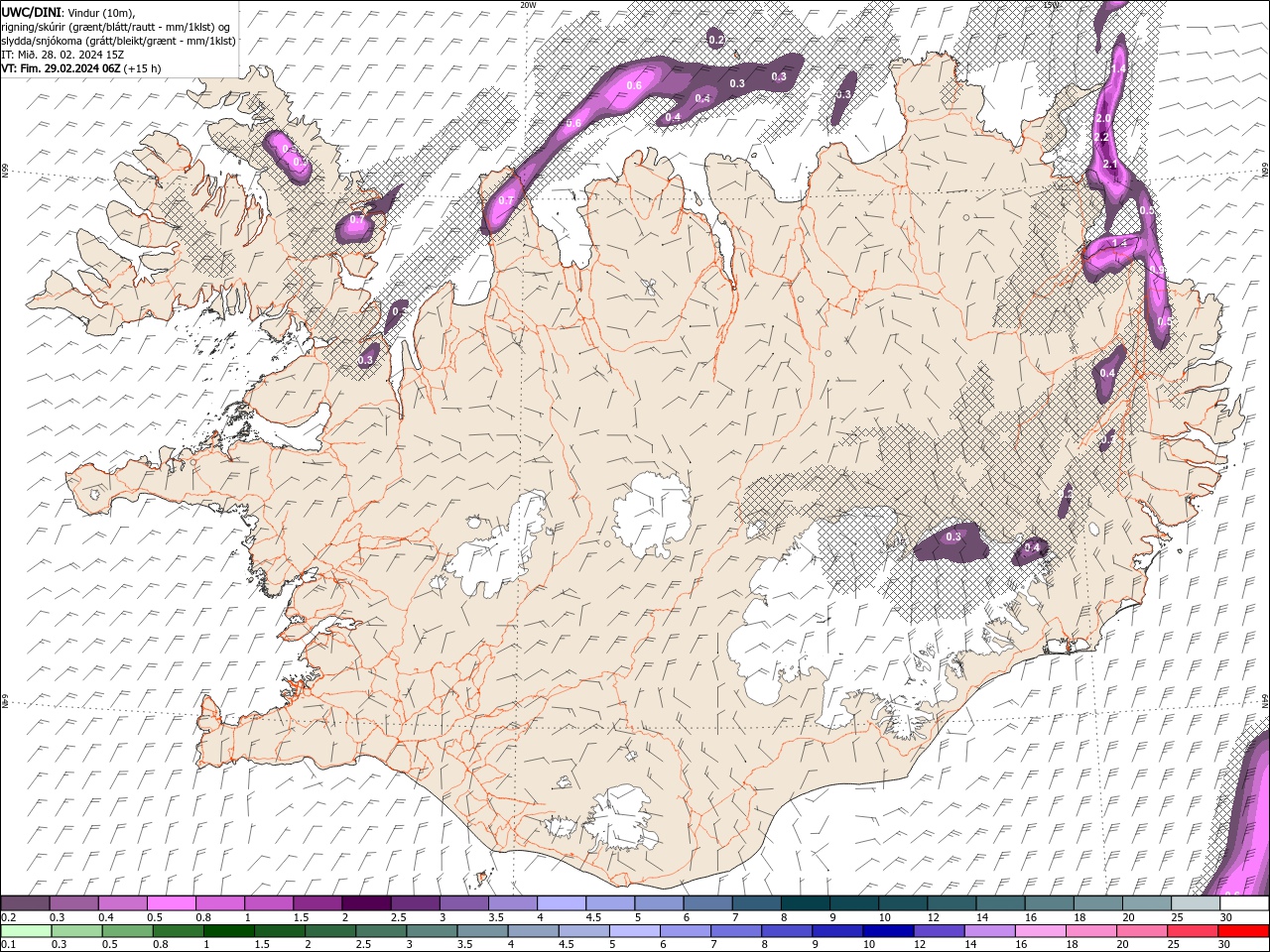The width and height of the screenshot is (1270, 952).
Task: Pick the deep blue 10 swatch in the lower legend row
Action: tap(888, 931)
